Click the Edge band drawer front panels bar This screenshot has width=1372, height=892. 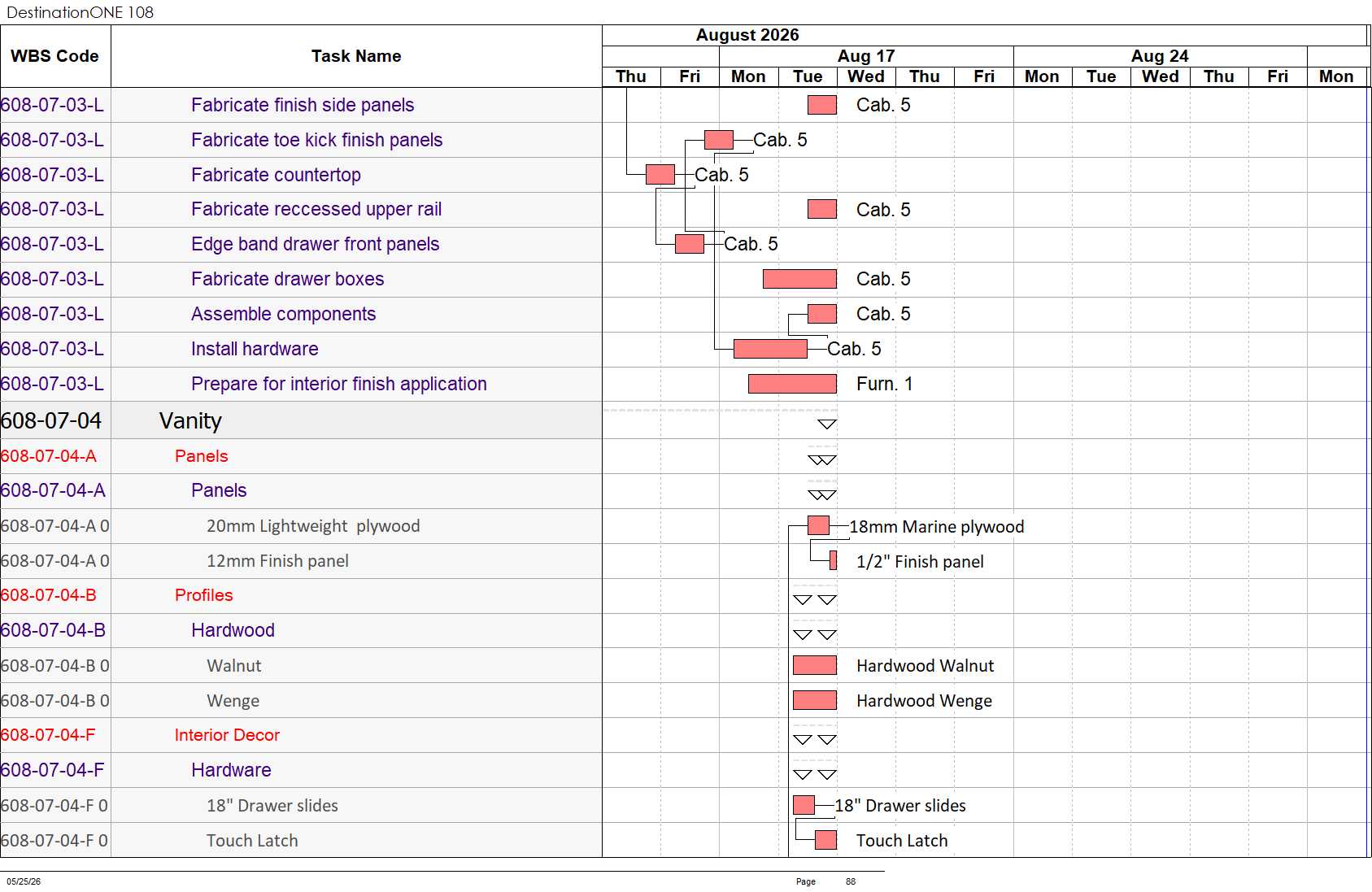tap(690, 244)
